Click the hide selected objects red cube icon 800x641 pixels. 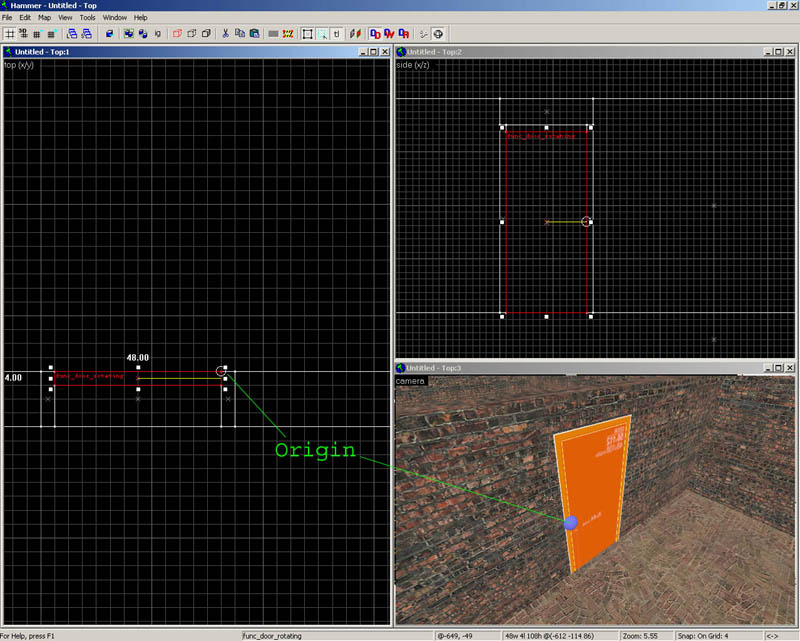[178, 33]
